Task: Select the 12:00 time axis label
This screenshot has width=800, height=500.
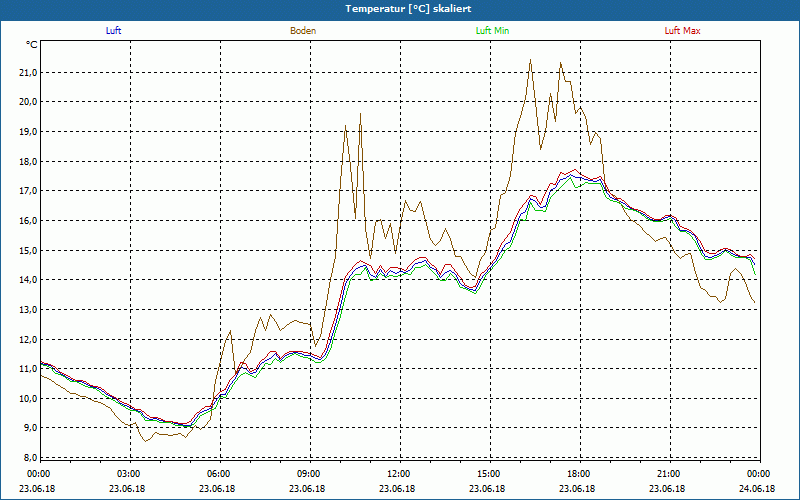Action: [399, 474]
